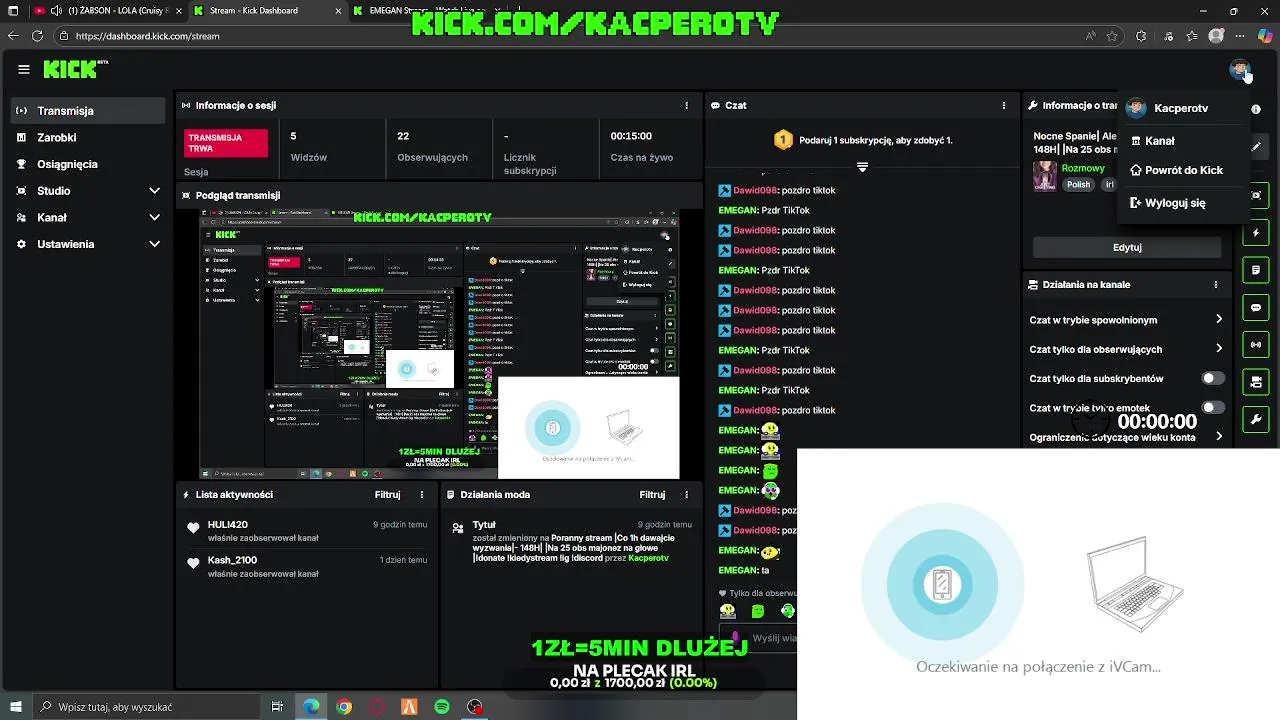Click Kash_2100 activity entry

306,567
